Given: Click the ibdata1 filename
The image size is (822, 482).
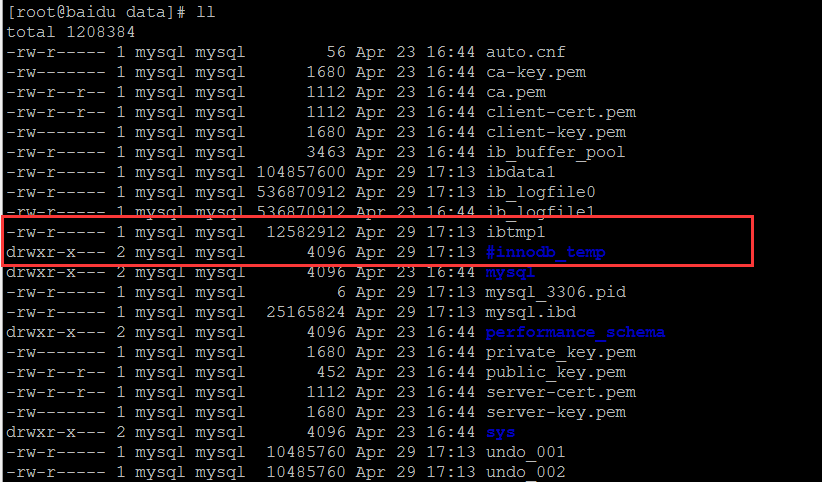Looking at the screenshot, I should (521, 172).
